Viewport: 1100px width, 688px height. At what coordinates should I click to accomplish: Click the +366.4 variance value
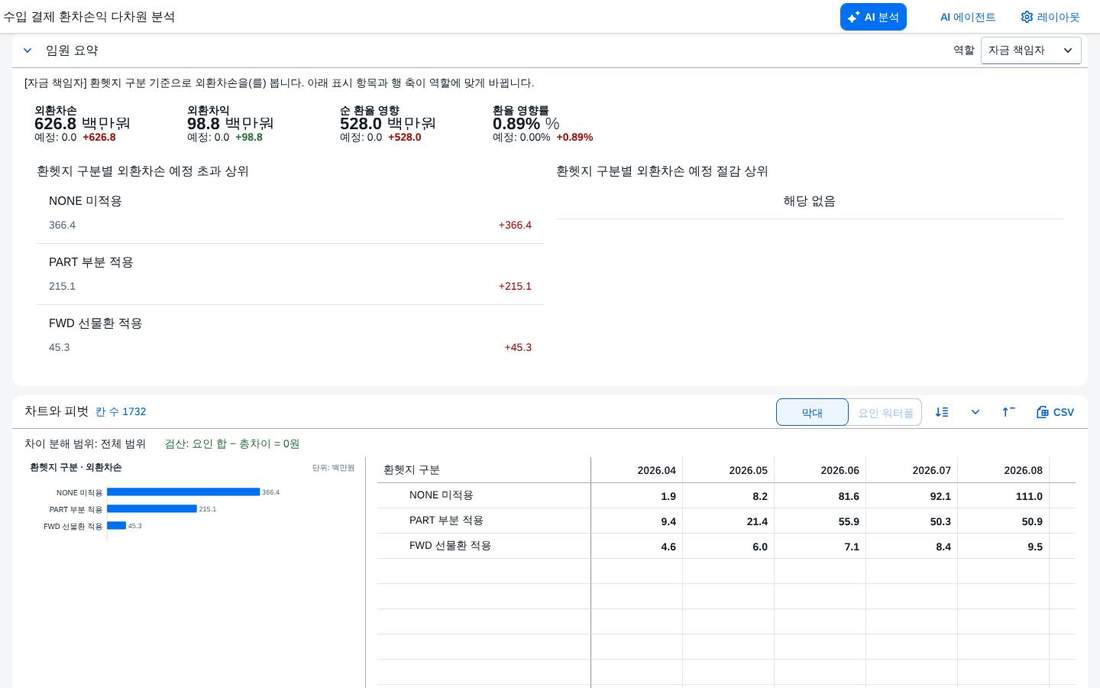(515, 225)
